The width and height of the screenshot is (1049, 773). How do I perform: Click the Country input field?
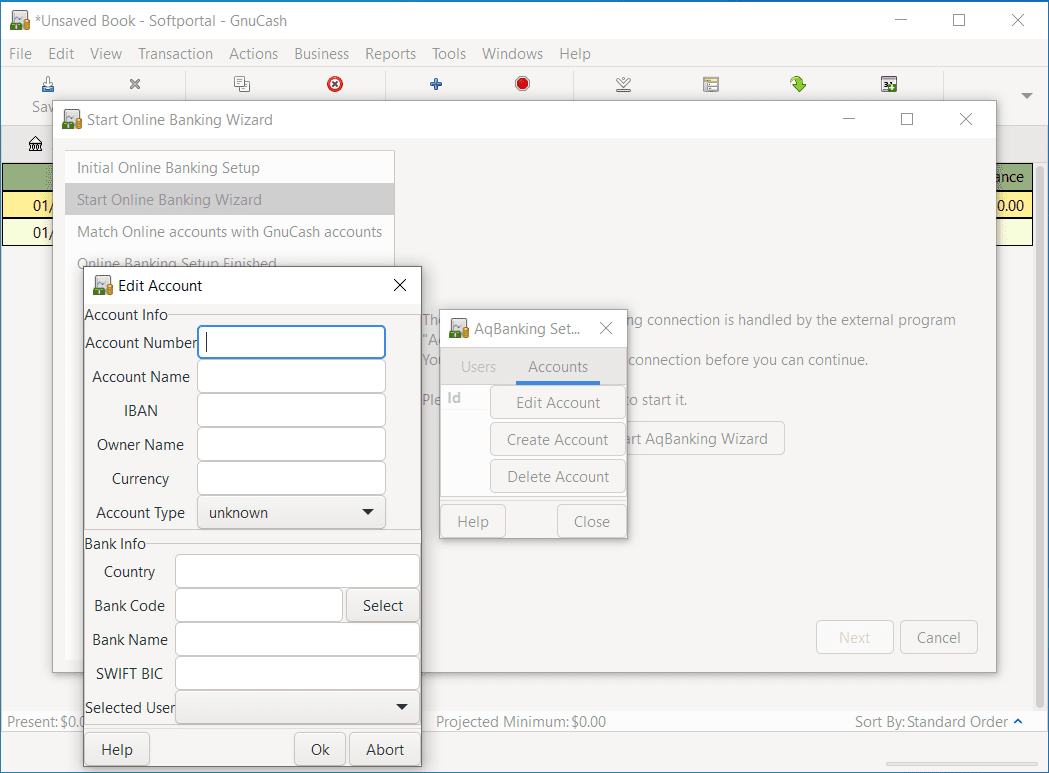click(297, 572)
